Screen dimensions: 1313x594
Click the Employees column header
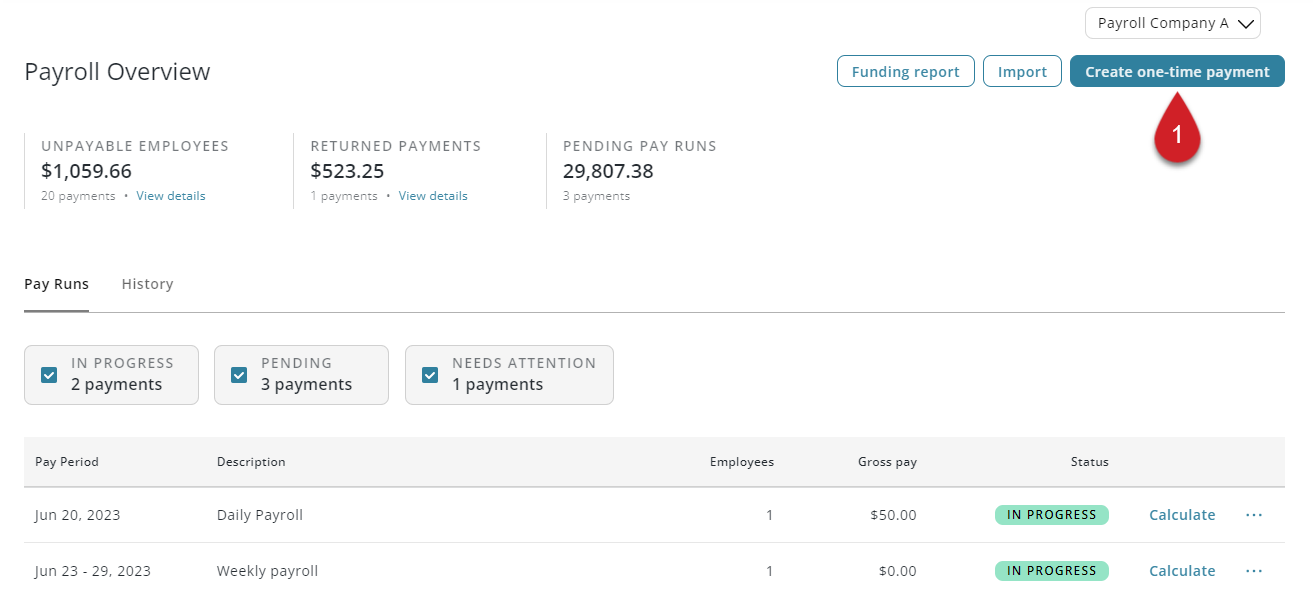click(x=741, y=462)
